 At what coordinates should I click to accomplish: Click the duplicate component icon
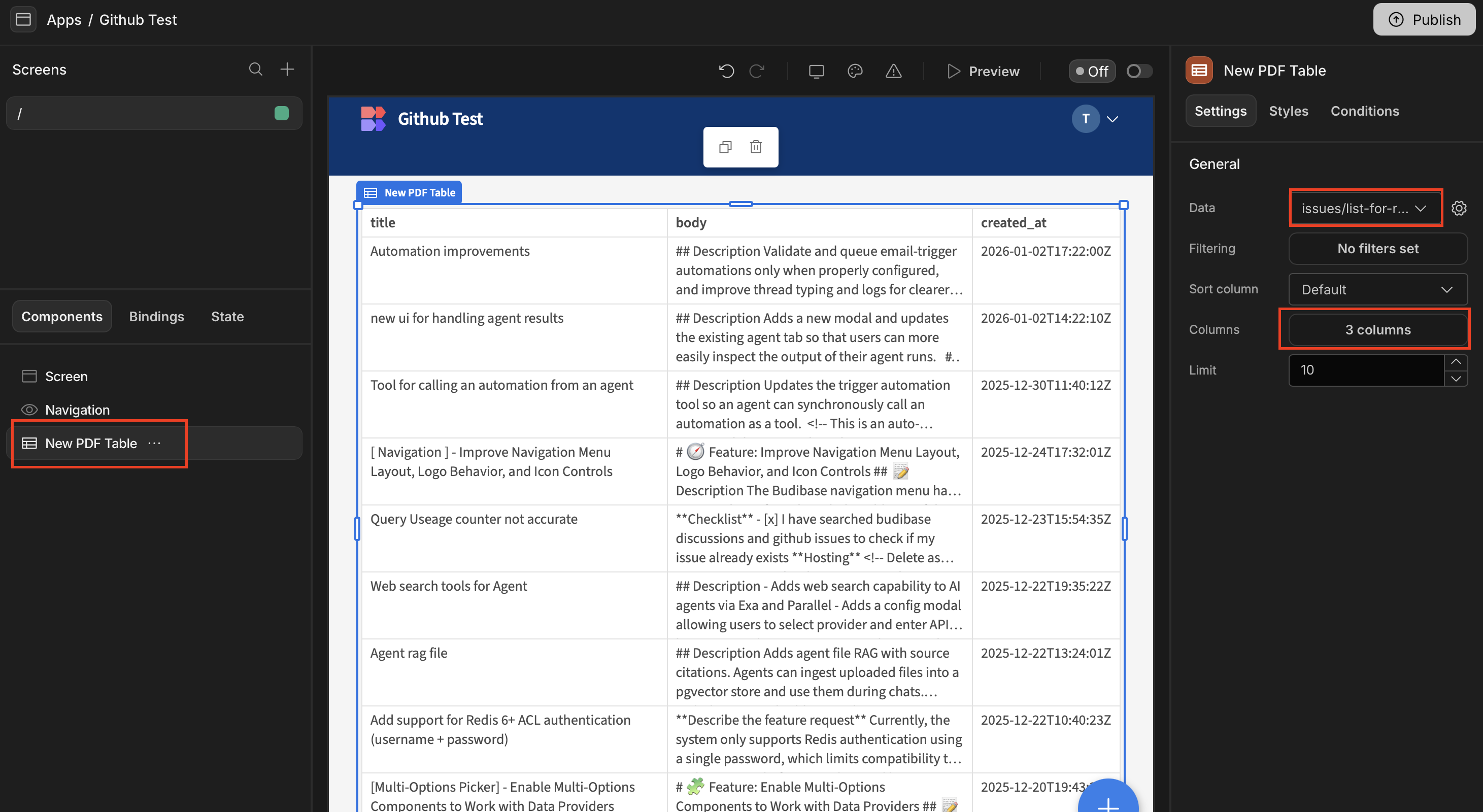(x=725, y=147)
